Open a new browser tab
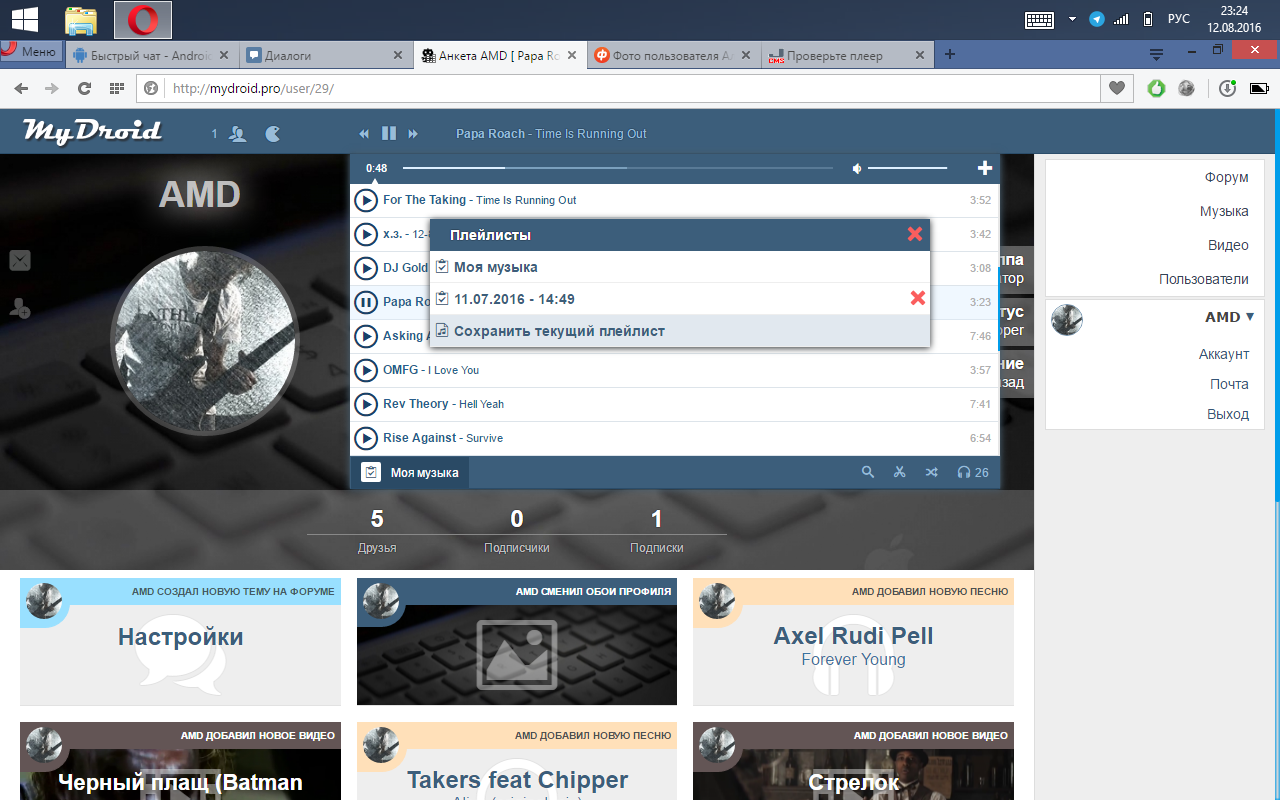This screenshot has height=800, width=1280. (950, 55)
